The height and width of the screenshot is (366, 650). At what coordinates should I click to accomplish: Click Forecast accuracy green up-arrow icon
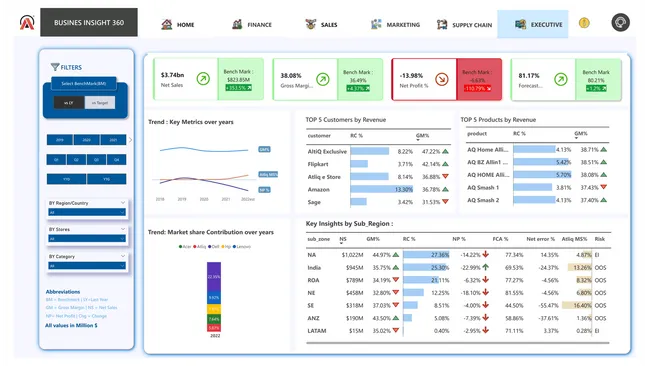point(561,79)
